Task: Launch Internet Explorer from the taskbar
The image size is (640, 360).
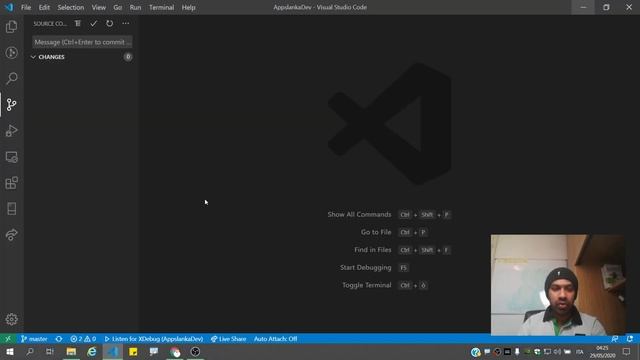Action: click(92, 352)
